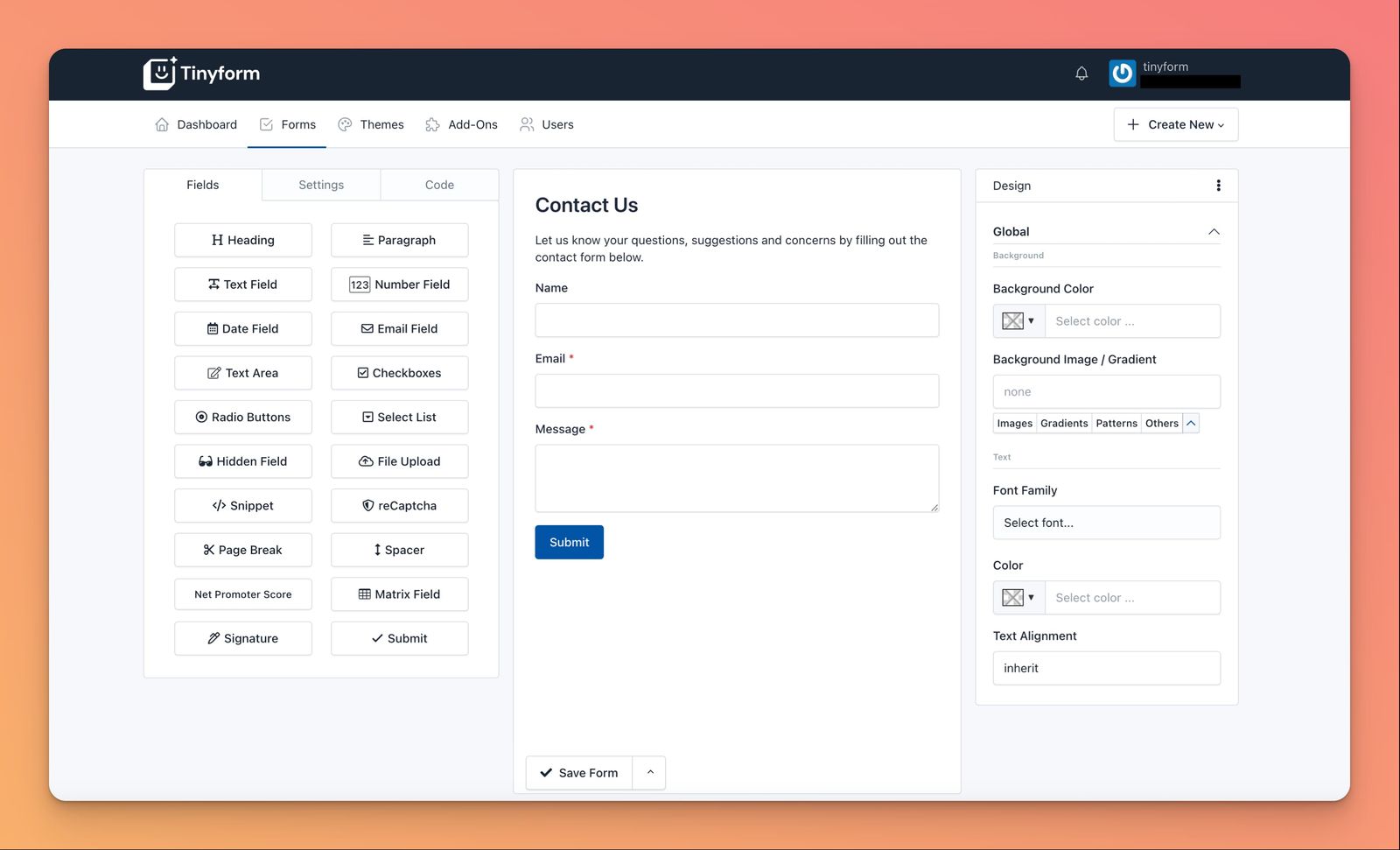Click the Save Form button
Viewport: 1400px width, 850px height.
coord(578,772)
